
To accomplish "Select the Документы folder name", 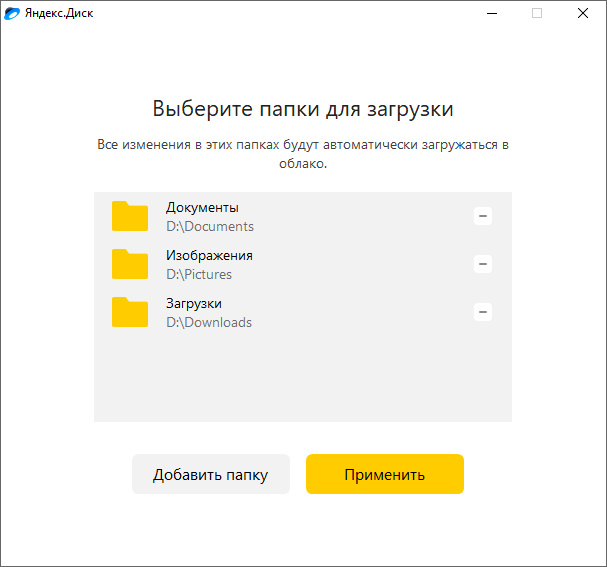I will point(202,207).
